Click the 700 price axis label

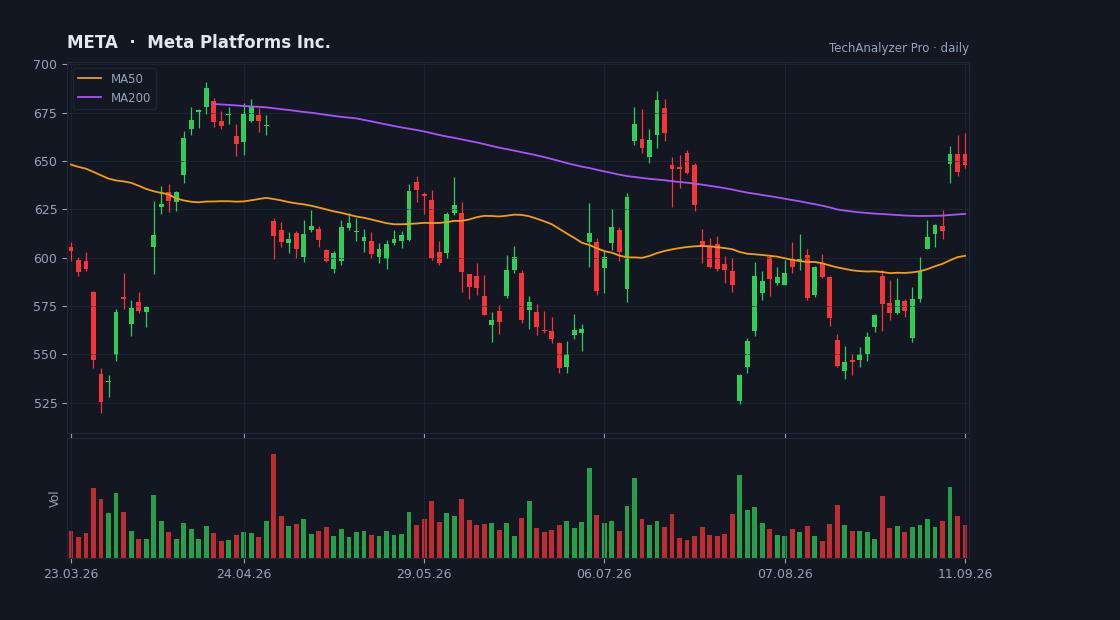tap(45, 64)
